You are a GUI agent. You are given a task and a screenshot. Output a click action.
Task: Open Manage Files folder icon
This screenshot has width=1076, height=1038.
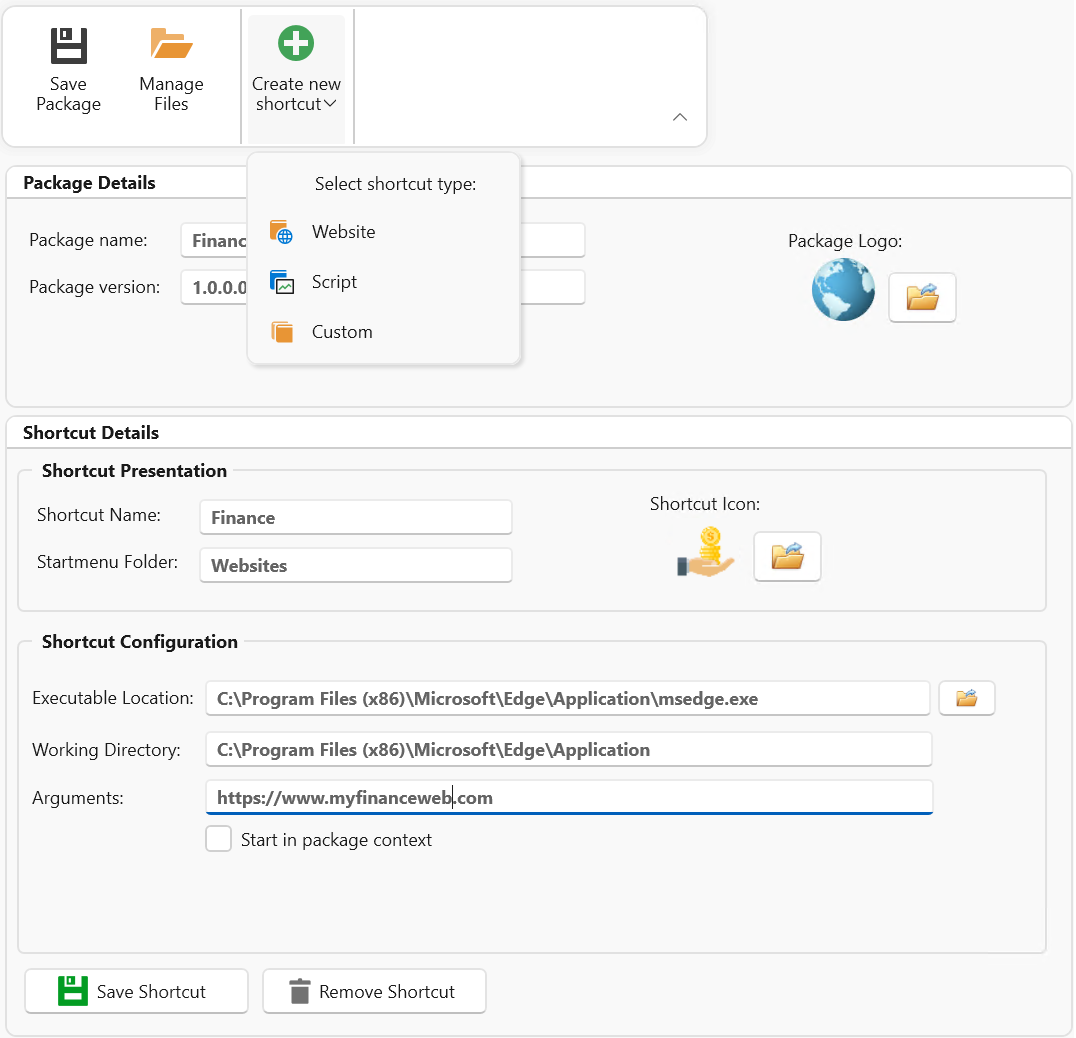click(x=171, y=44)
